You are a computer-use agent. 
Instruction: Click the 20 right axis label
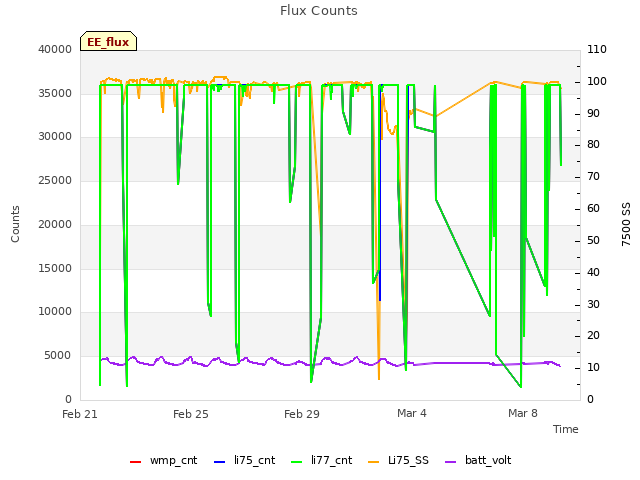pos(593,336)
